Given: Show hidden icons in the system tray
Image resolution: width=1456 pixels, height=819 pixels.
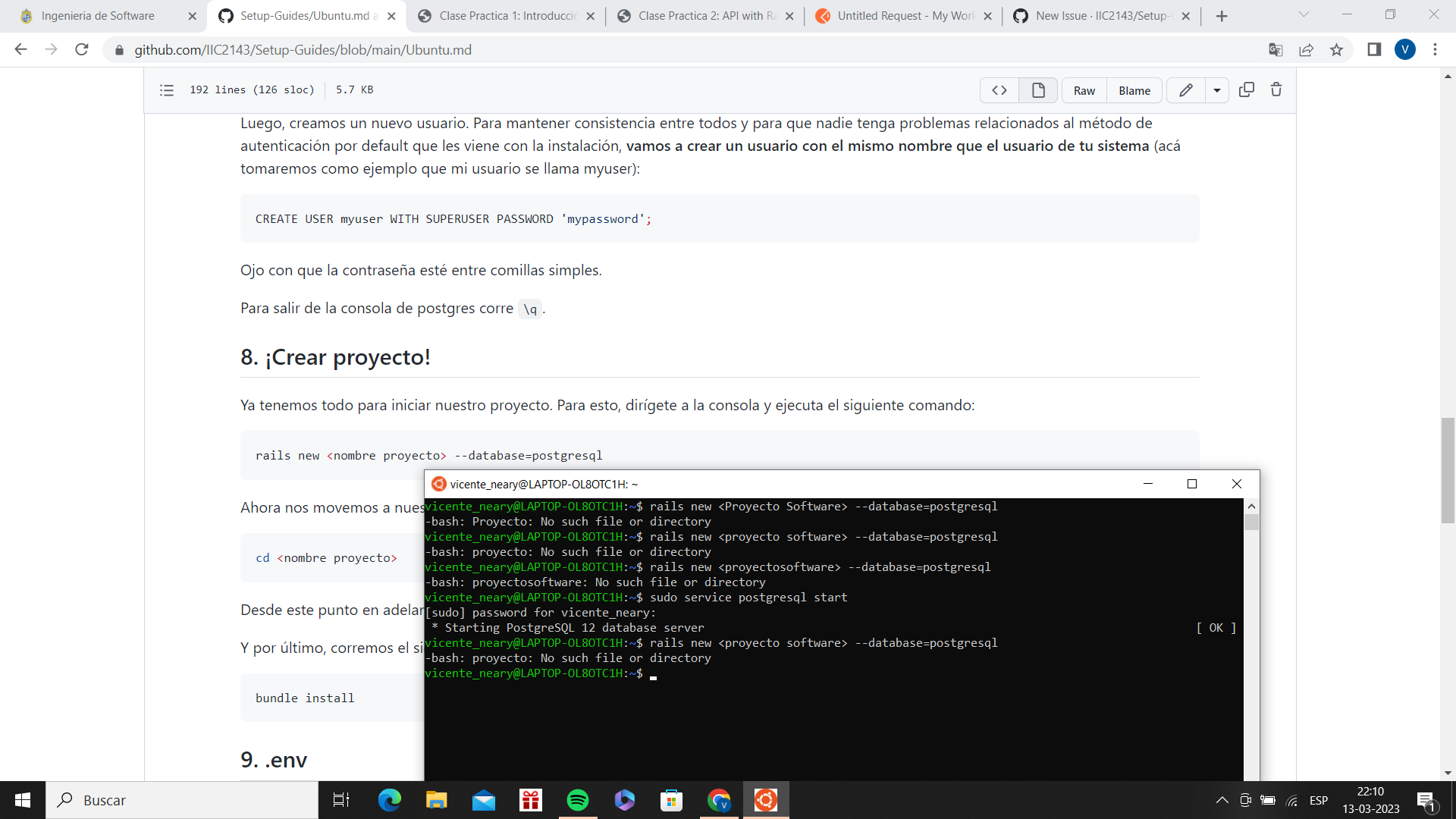Looking at the screenshot, I should pos(1222,800).
